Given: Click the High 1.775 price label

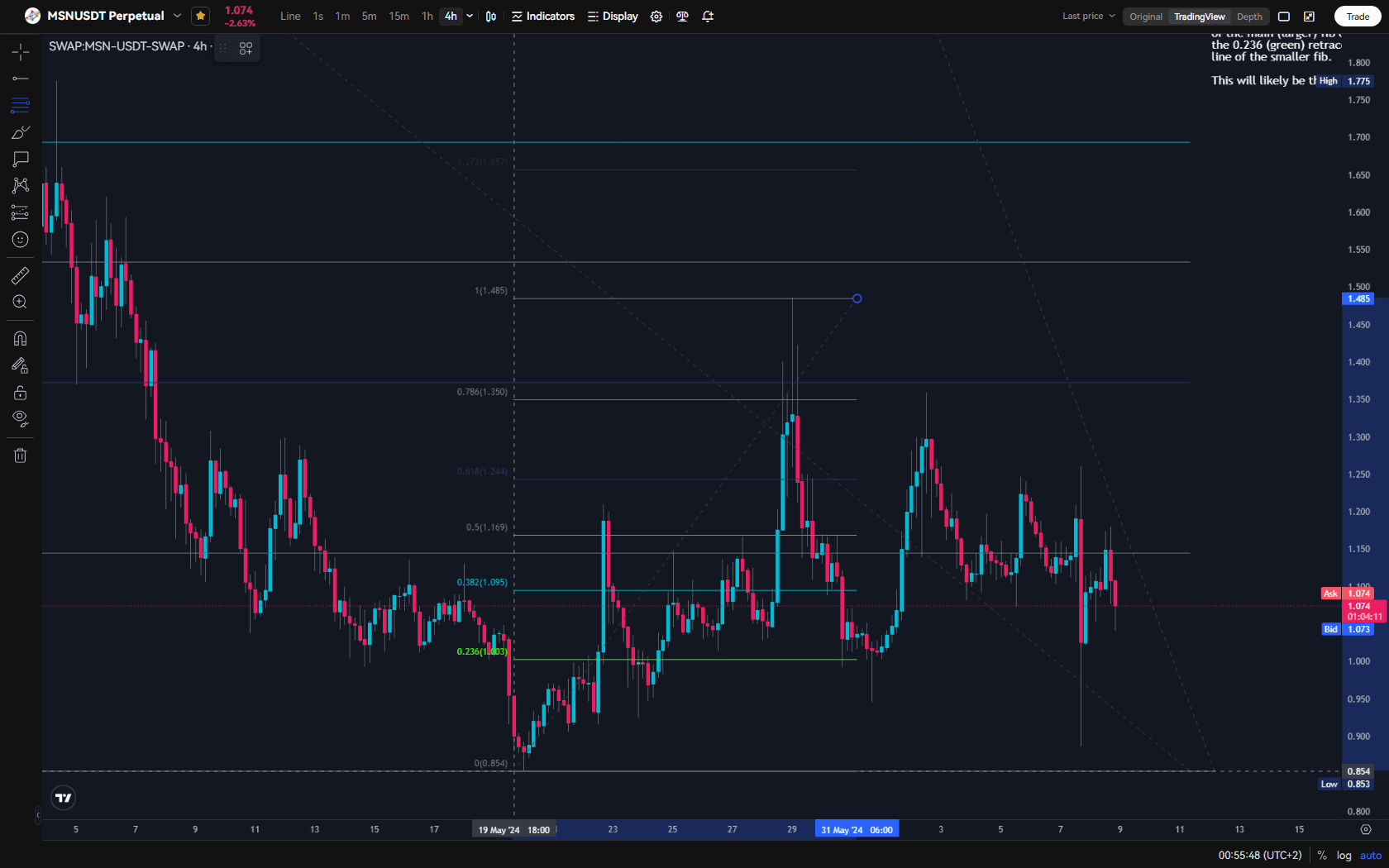Looking at the screenshot, I should (x=1345, y=81).
